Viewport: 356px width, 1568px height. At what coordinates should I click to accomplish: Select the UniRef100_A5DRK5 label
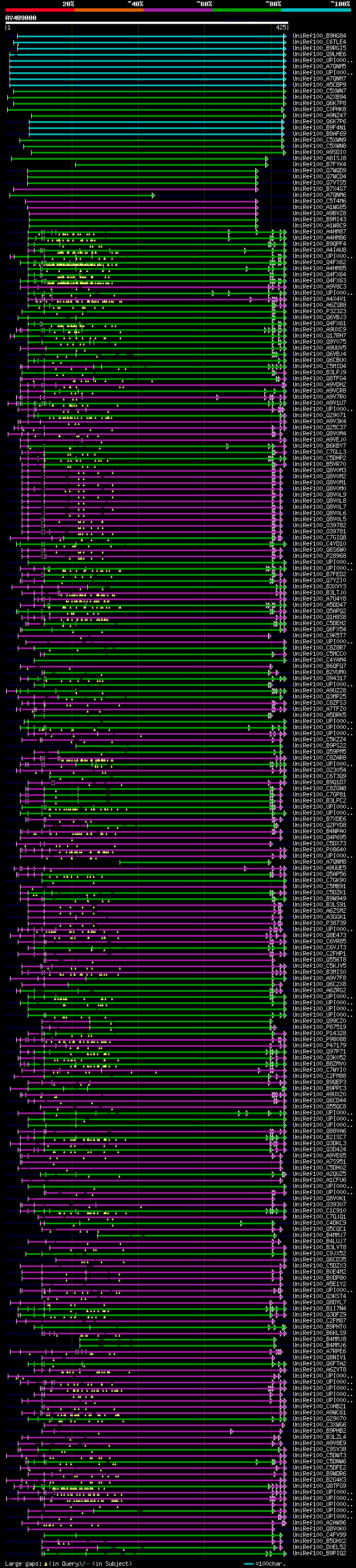tap(319, 715)
